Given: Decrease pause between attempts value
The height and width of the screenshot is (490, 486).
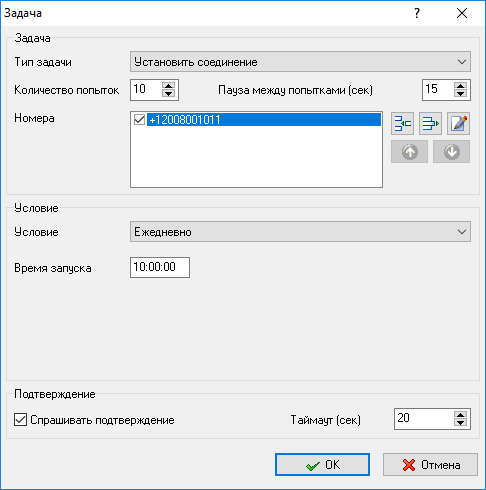Looking at the screenshot, I should [460, 94].
